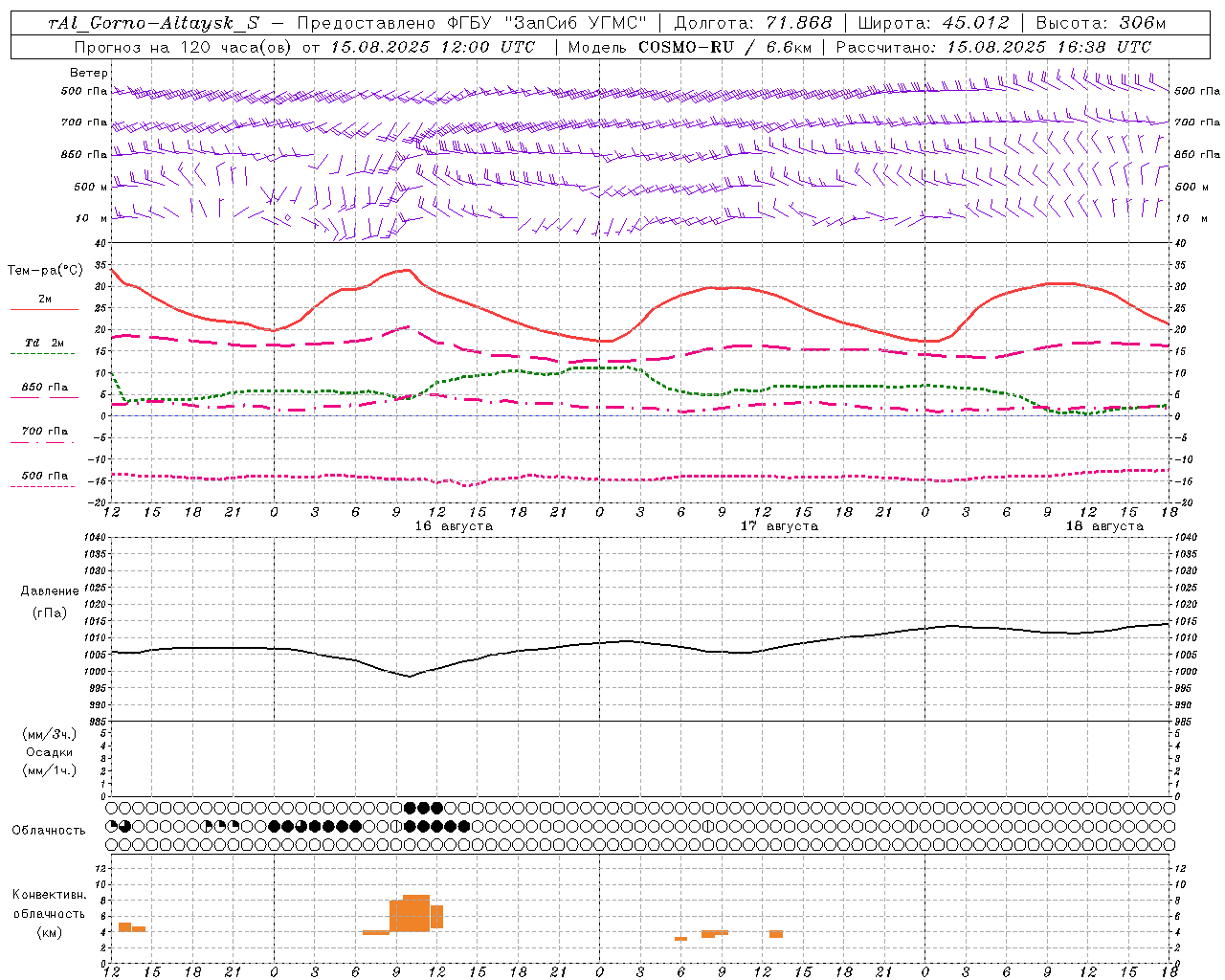Click the 500 м wind level label on the left

tap(91, 187)
